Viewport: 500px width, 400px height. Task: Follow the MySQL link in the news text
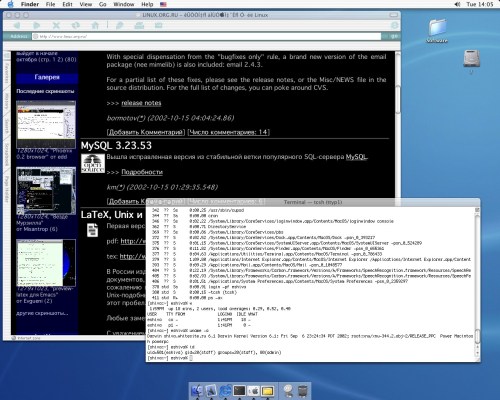point(356,157)
